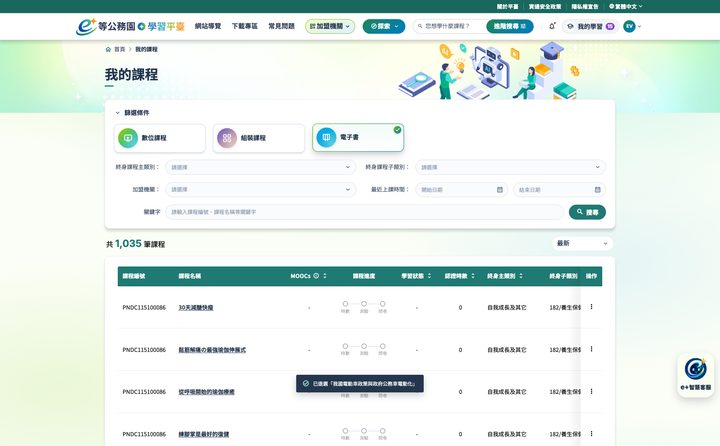Click the 共 1,035 筆課程 result count
Image resolution: width=720 pixels, height=446 pixels.
(x=135, y=243)
